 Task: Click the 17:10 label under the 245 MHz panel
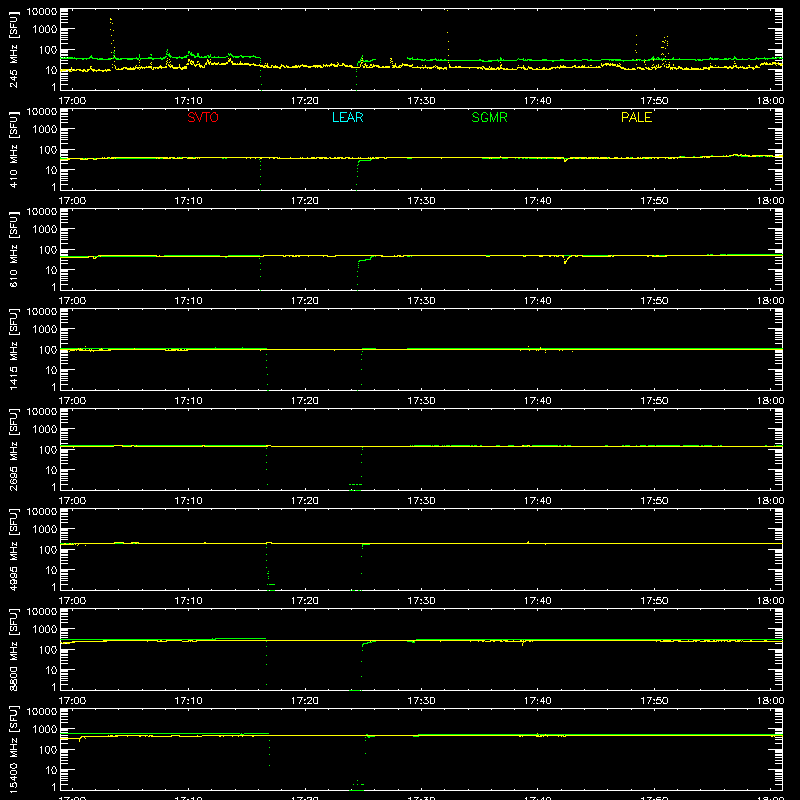188,101
